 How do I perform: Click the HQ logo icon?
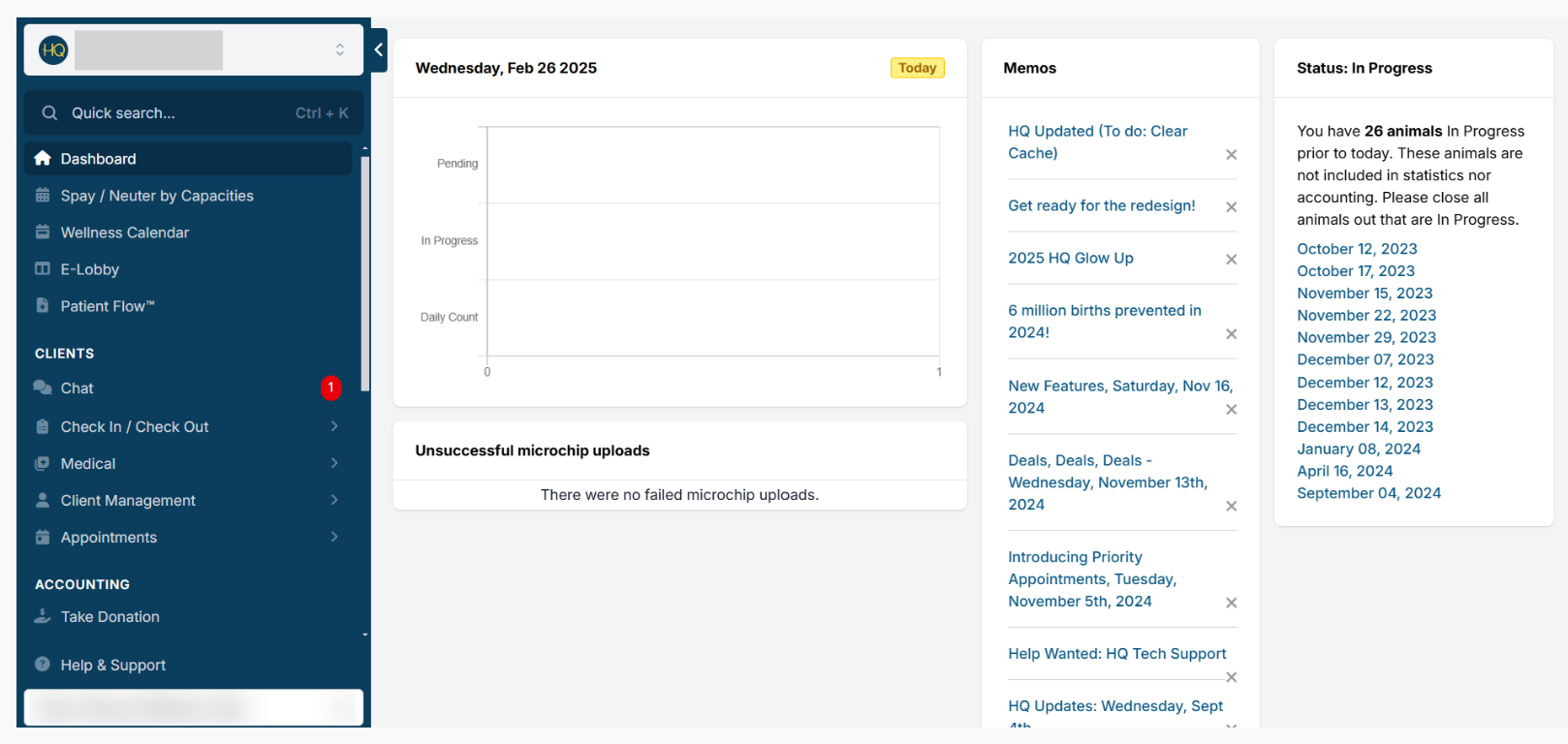[x=53, y=50]
